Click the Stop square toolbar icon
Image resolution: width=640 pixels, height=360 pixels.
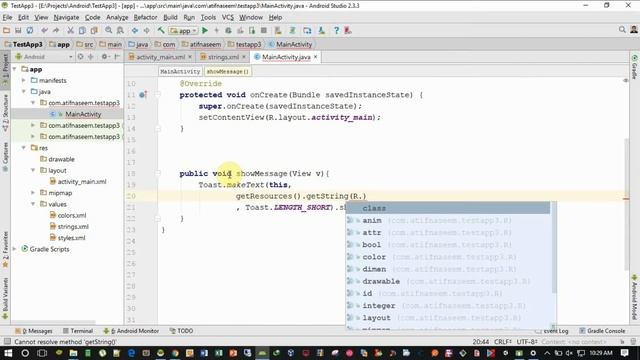[264, 31]
